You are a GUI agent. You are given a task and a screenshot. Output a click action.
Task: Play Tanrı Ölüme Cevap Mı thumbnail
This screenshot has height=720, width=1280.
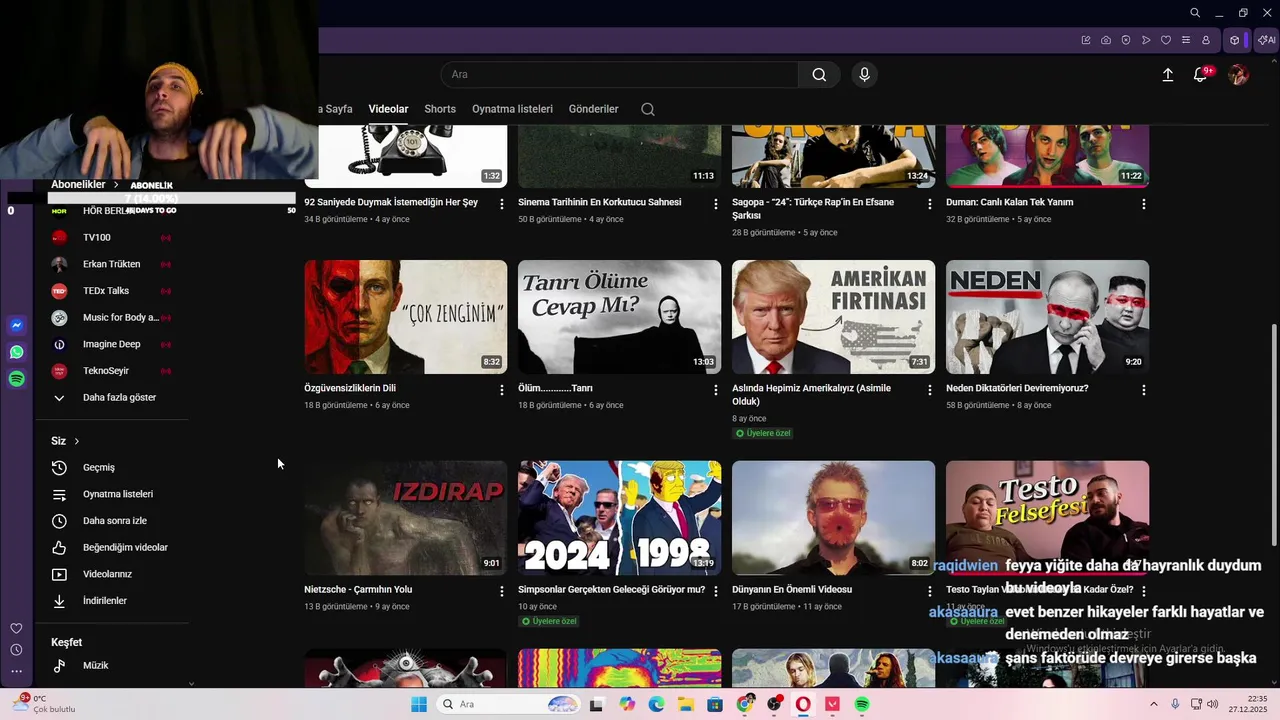pos(619,317)
